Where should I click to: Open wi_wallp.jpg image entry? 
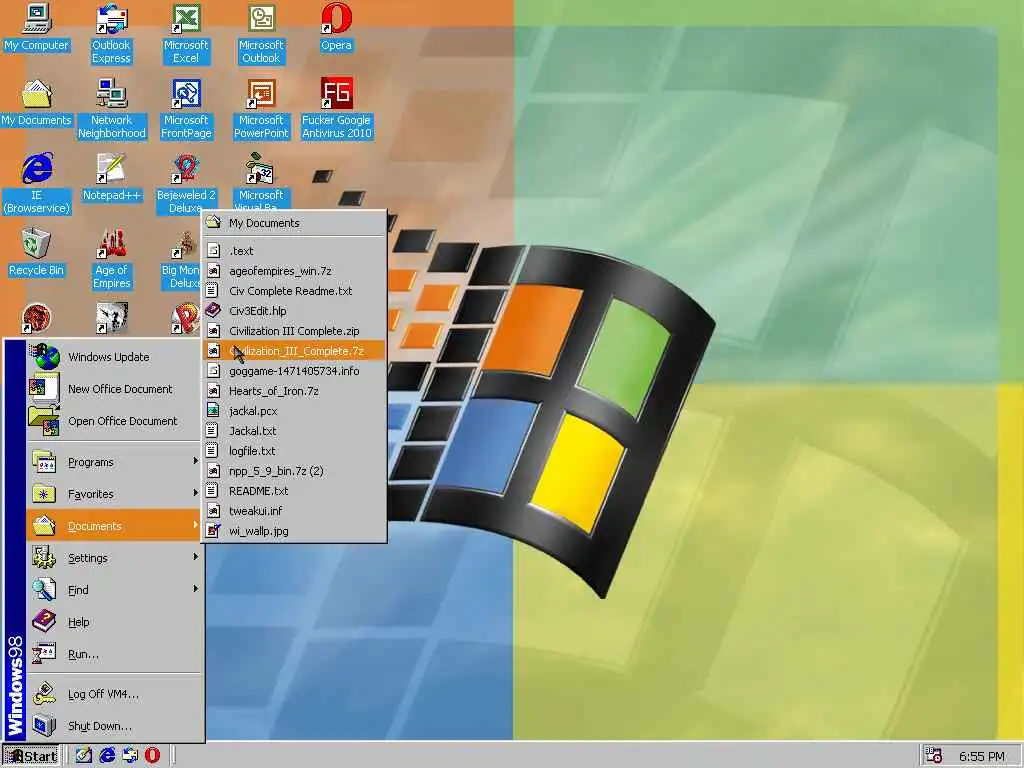pyautogui.click(x=294, y=531)
